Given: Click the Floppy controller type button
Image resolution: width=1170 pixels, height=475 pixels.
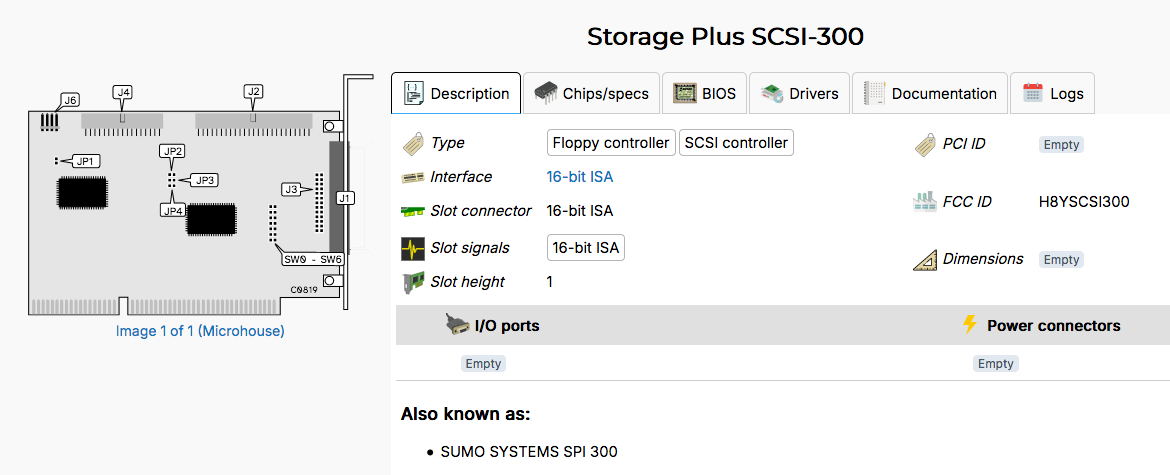Looking at the screenshot, I should tap(611, 143).
